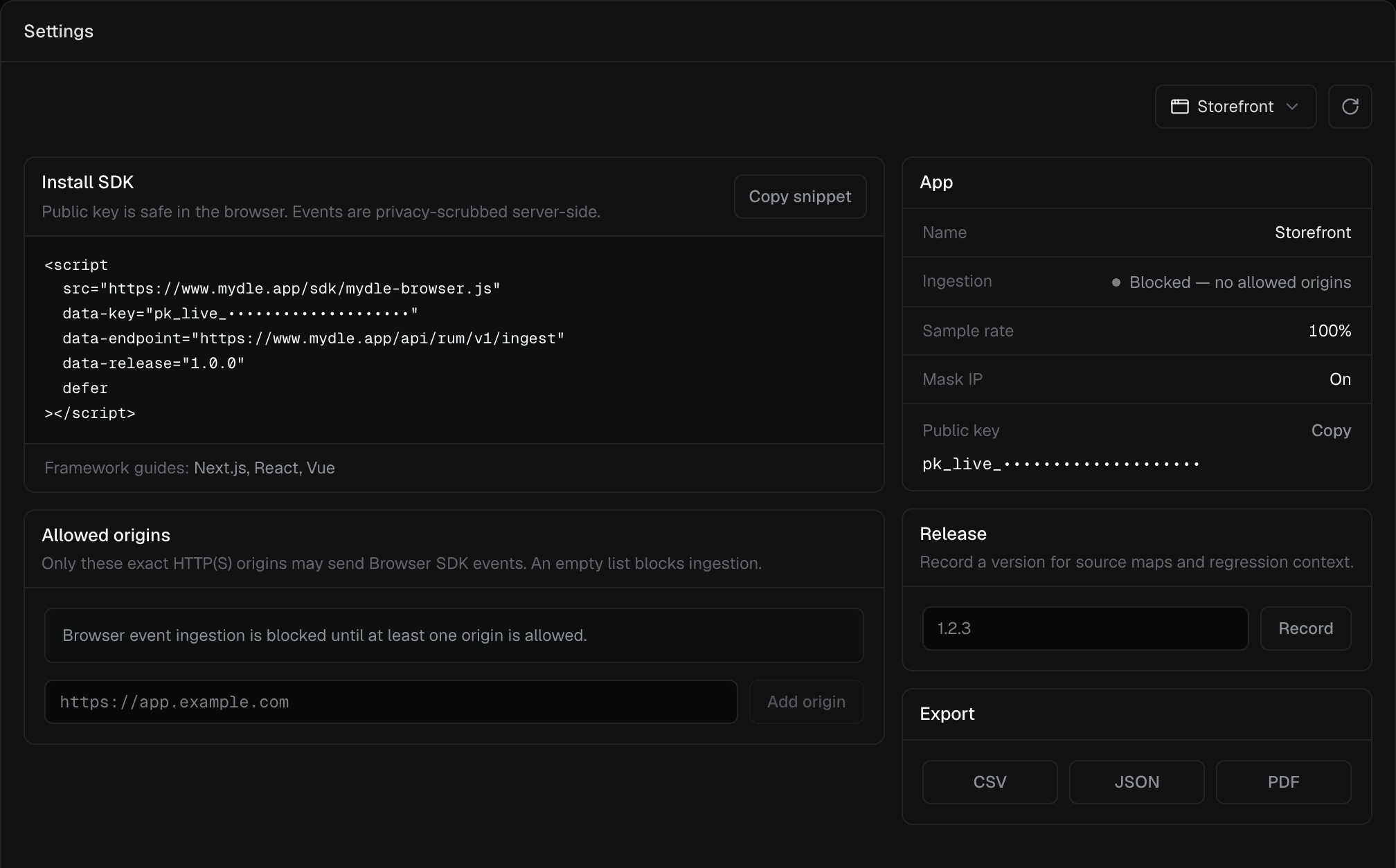Click the Settings page title
Viewport: 1396px width, 868px height.
click(x=59, y=31)
